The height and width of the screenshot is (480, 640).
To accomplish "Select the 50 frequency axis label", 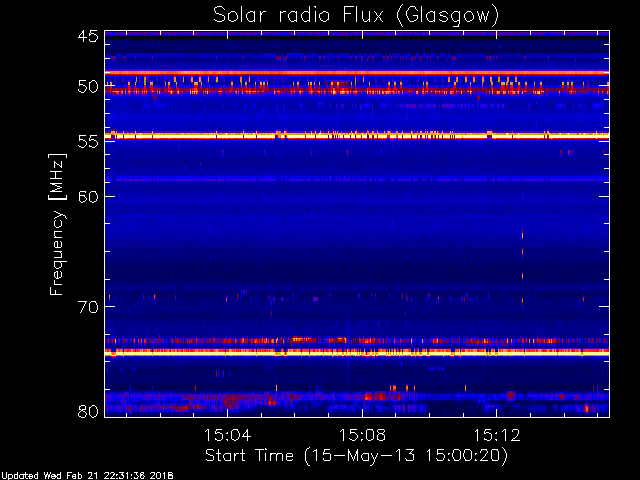I will [x=88, y=87].
